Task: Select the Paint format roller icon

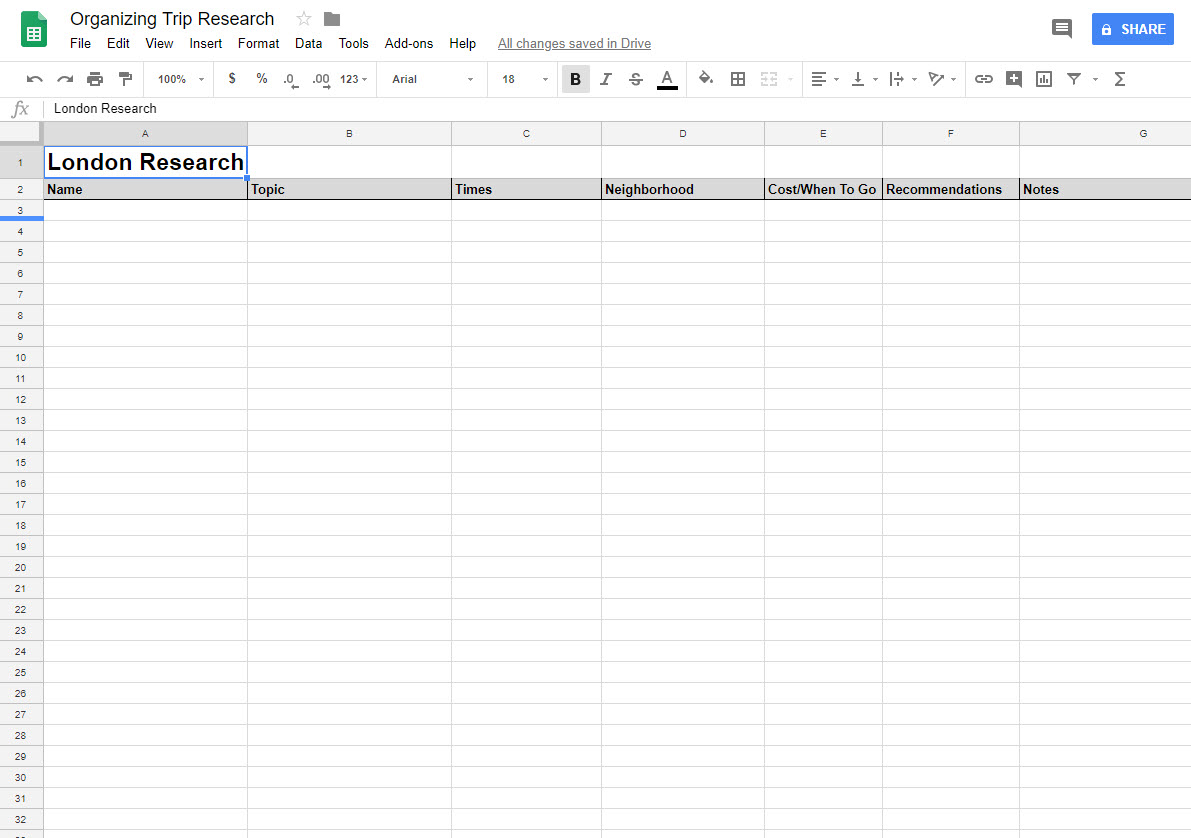Action: pos(125,79)
